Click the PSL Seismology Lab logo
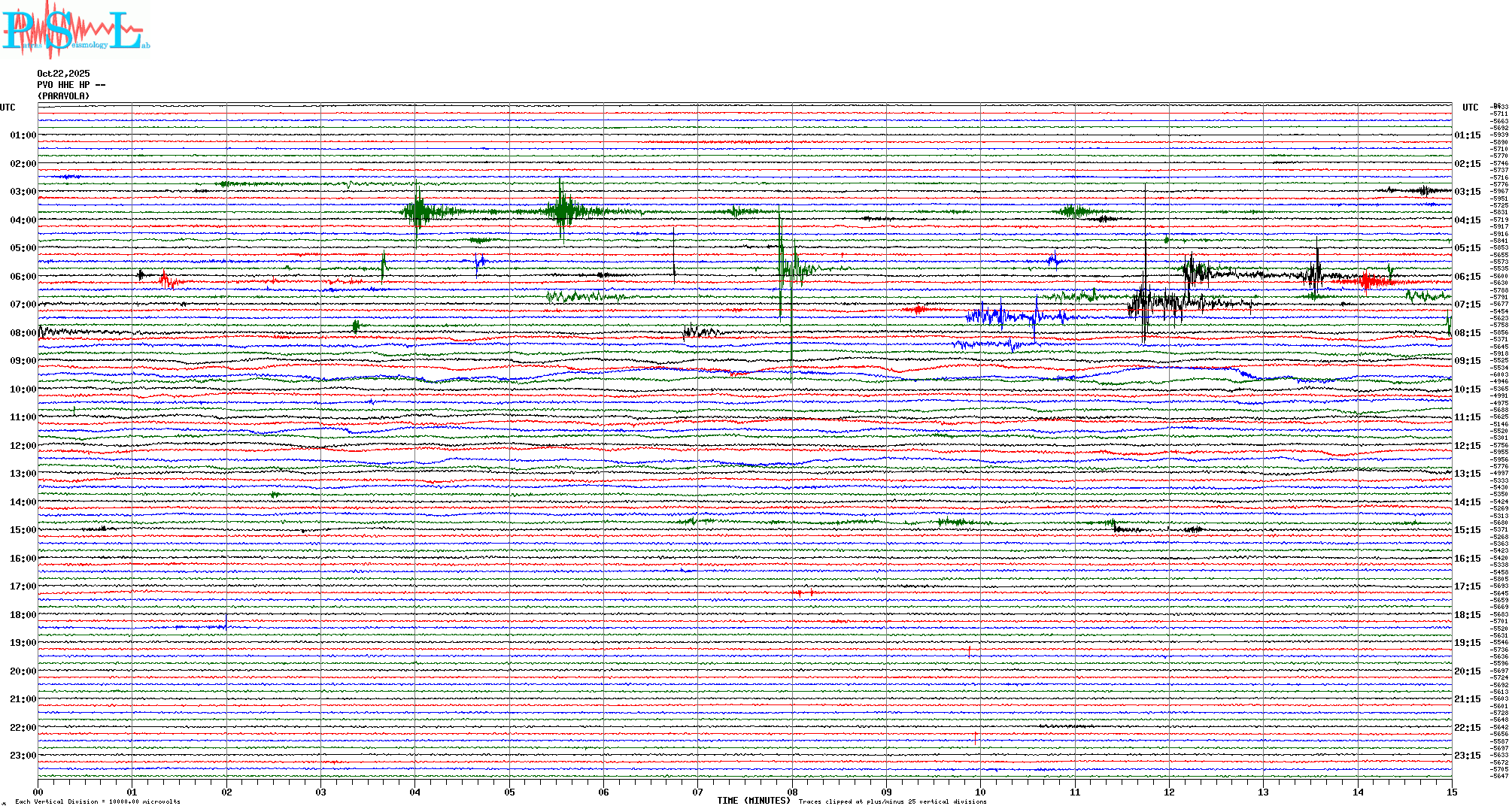 [x=75, y=30]
